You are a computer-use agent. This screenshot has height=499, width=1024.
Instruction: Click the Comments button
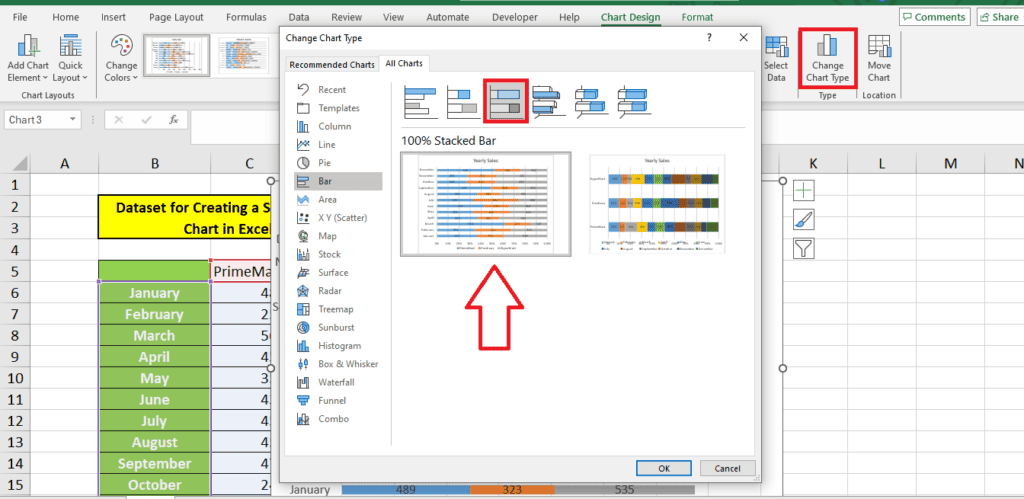(x=935, y=18)
